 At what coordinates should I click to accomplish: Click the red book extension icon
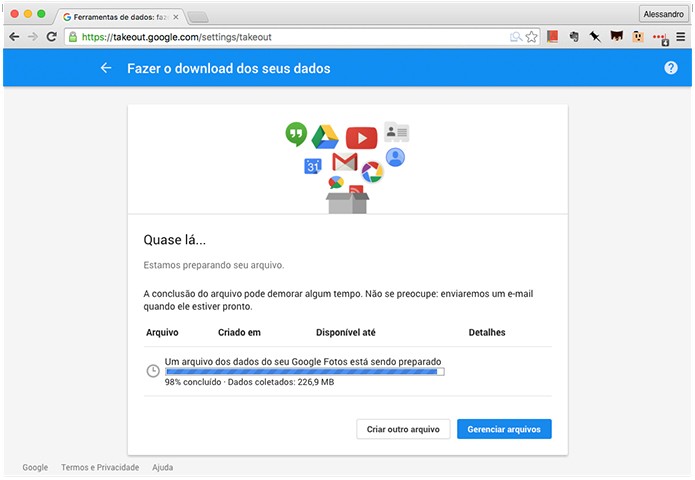coord(552,36)
